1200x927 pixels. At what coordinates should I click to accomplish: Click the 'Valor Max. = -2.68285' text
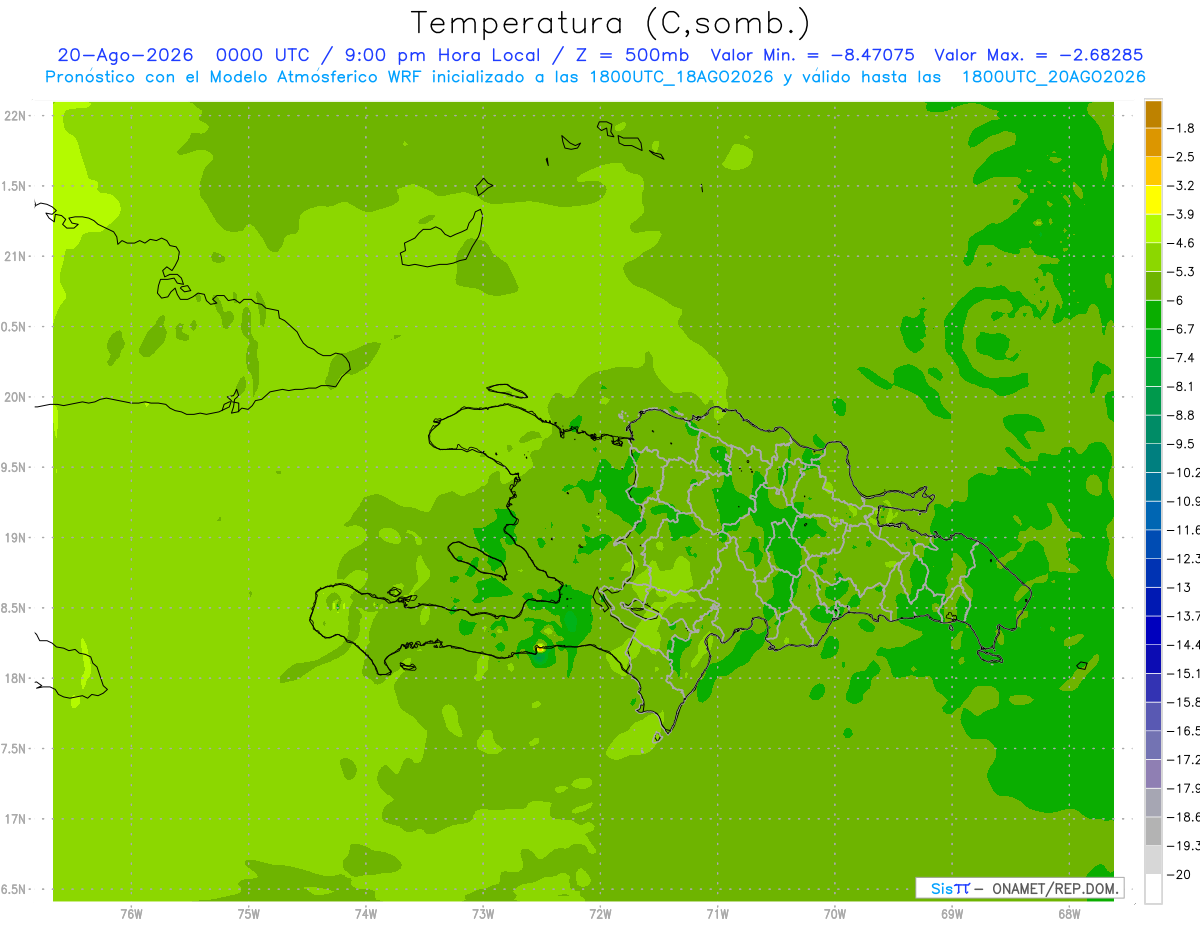click(x=1038, y=55)
